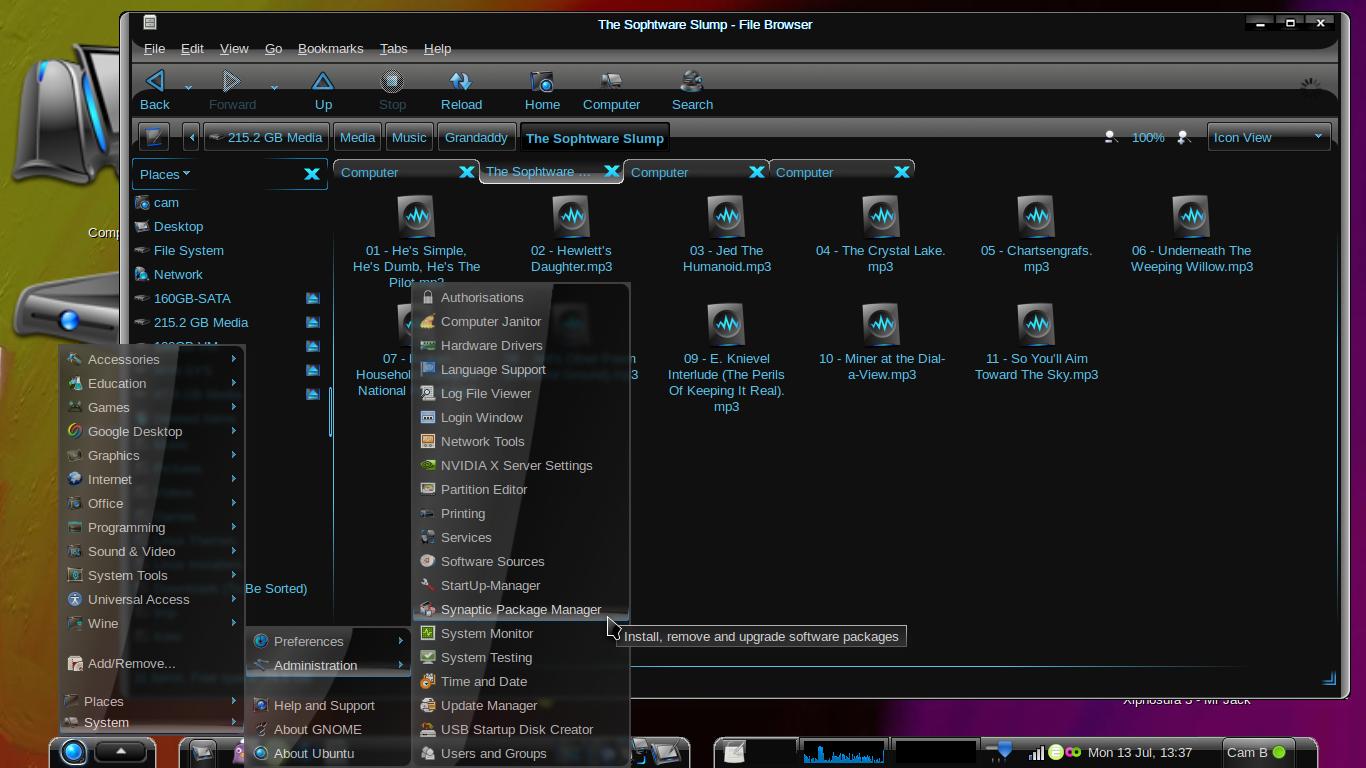This screenshot has height=768, width=1366.
Task: Click The Sophtware Slump path button
Action: click(594, 138)
